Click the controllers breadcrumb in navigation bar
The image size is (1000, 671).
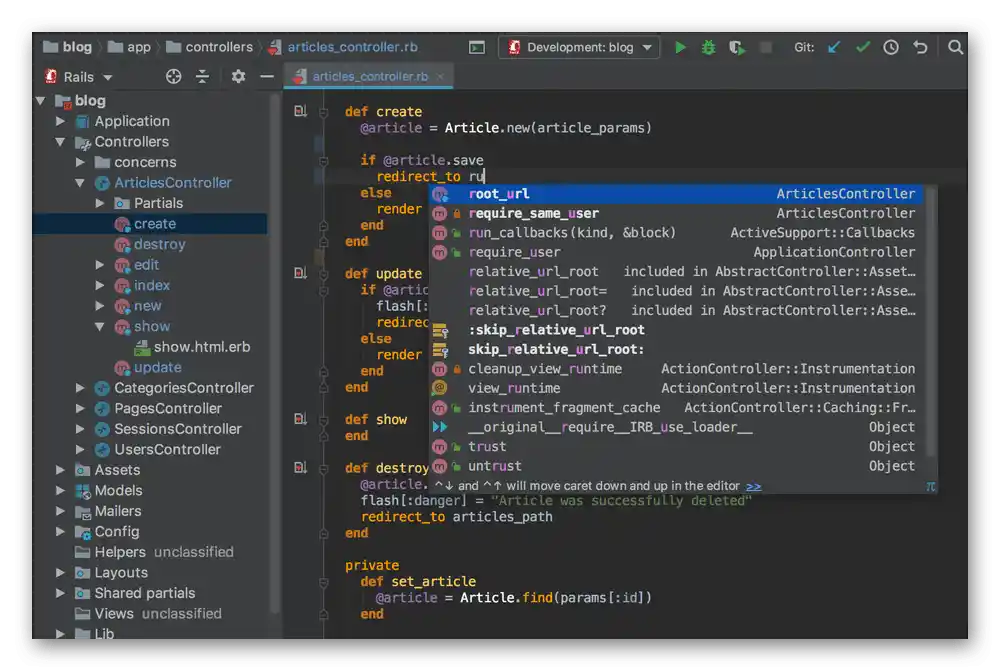tap(209, 47)
